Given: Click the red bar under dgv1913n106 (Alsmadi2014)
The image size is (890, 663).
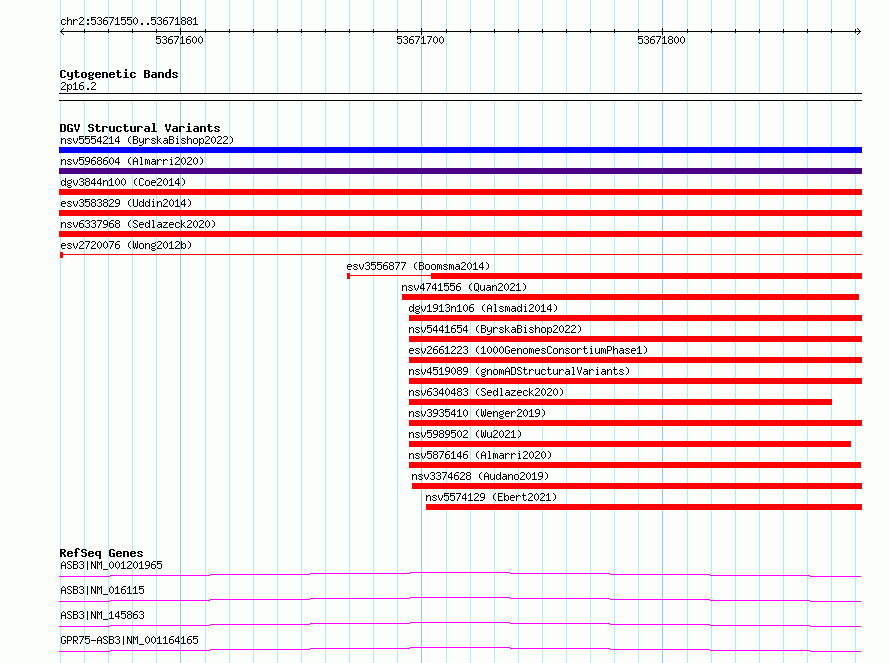Looking at the screenshot, I should tap(635, 318).
